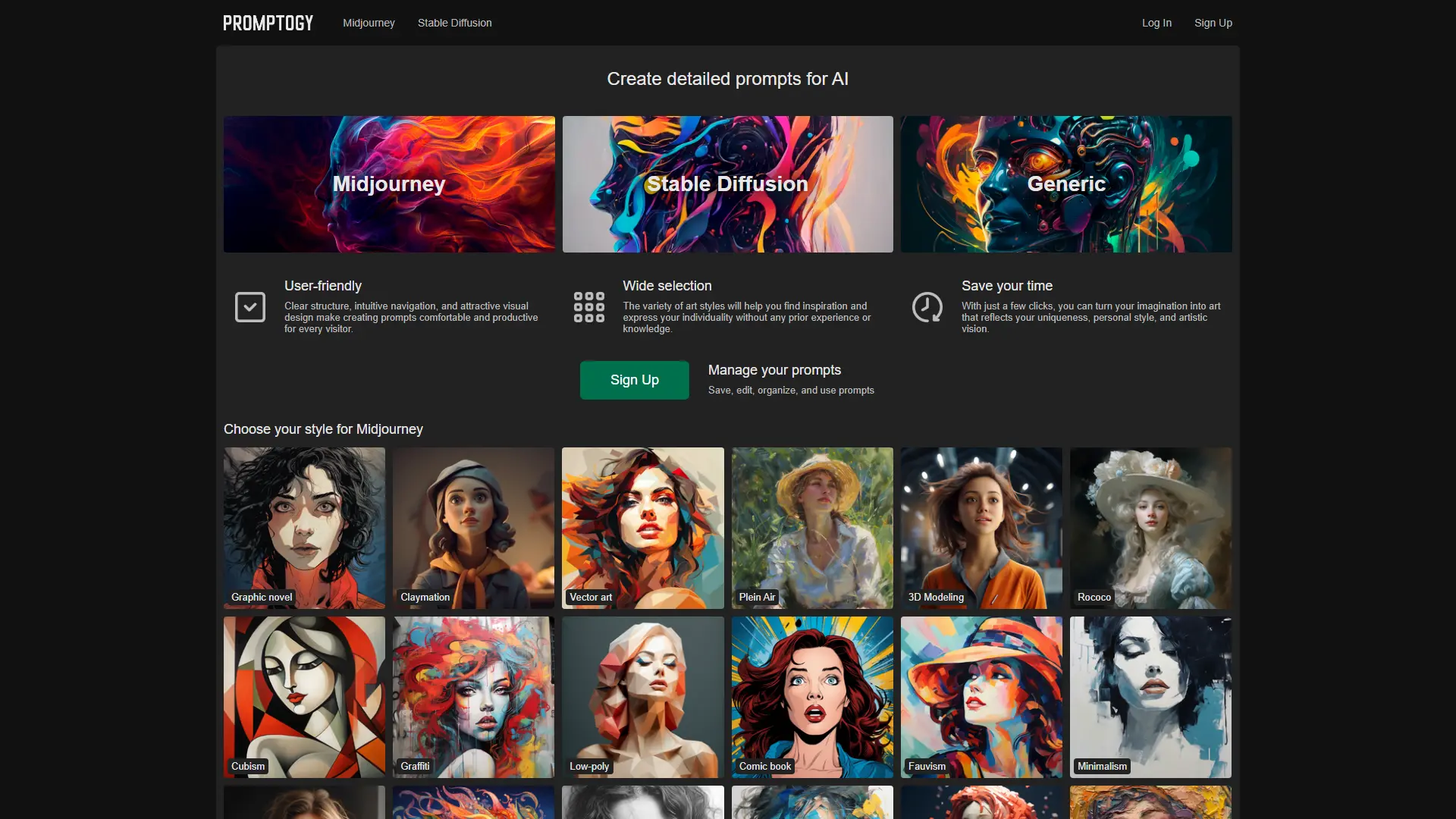1456x819 pixels.
Task: Click the Promptogy logo
Action: [268, 23]
